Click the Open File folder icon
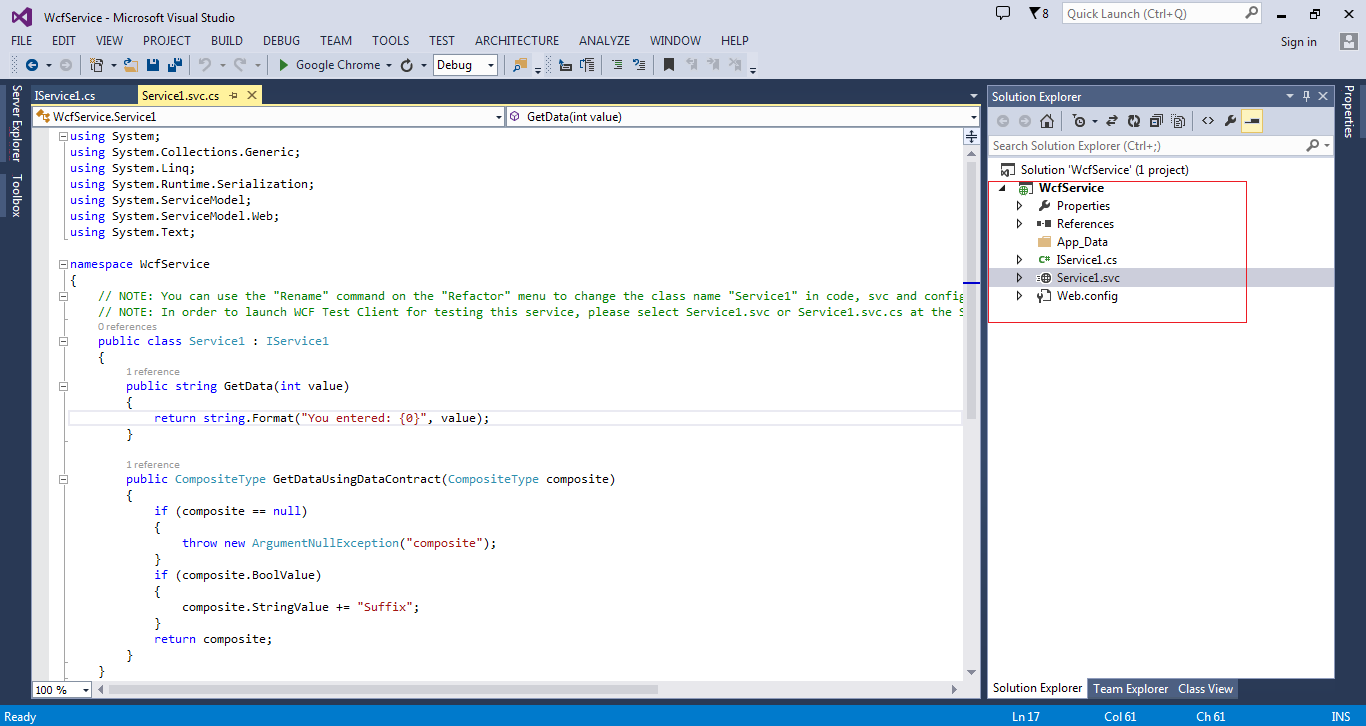The image size is (1366, 726). coord(130,65)
